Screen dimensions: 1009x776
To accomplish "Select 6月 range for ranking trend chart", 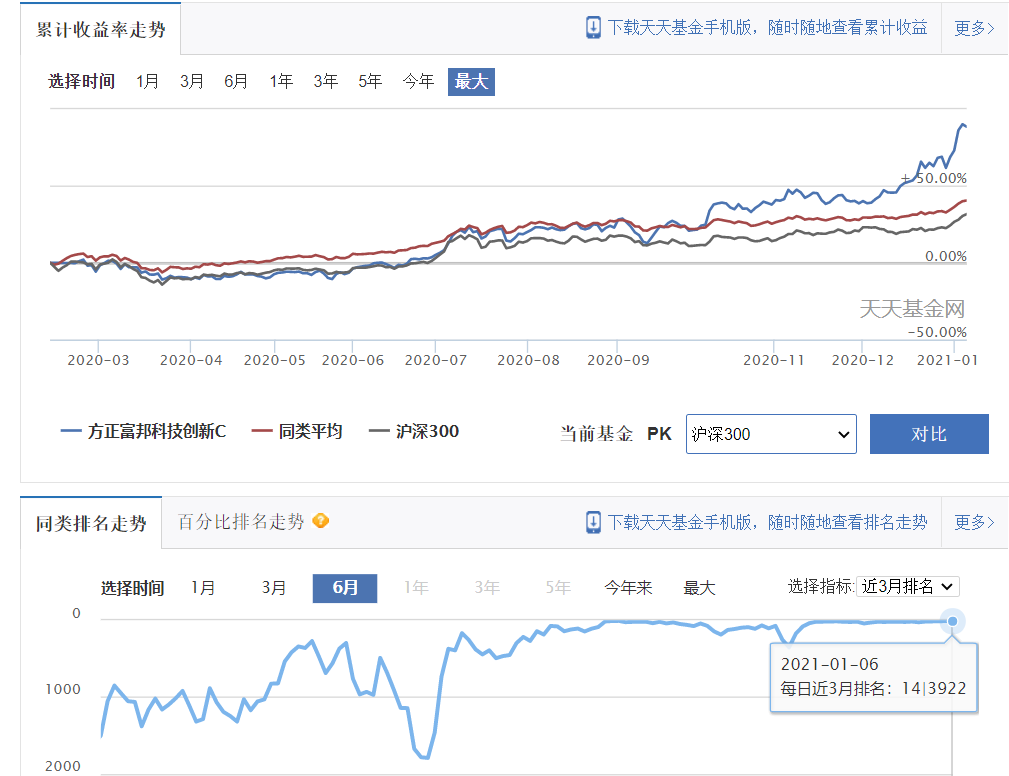I will 345,588.
